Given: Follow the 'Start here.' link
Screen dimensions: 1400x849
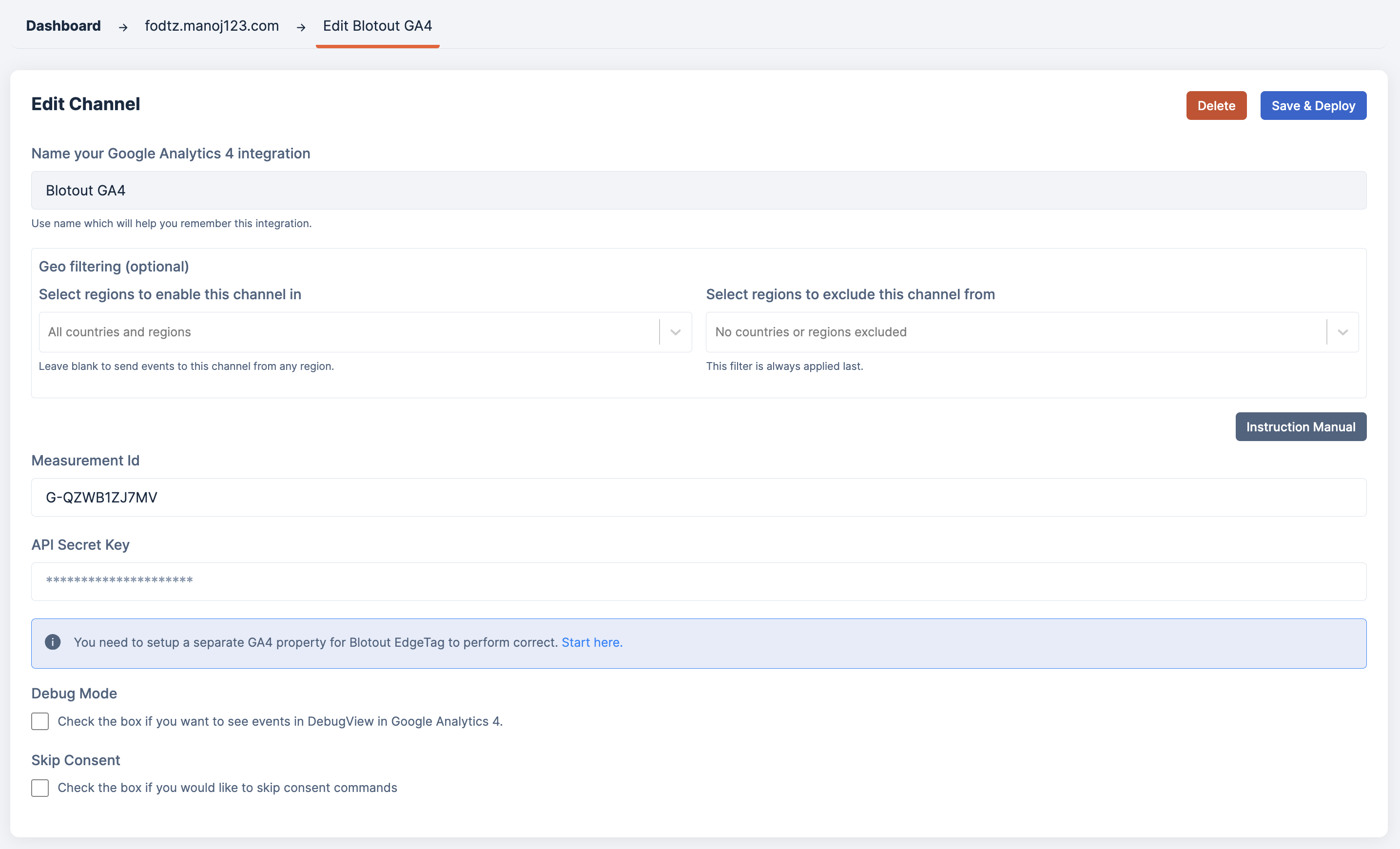Looking at the screenshot, I should pos(591,642).
